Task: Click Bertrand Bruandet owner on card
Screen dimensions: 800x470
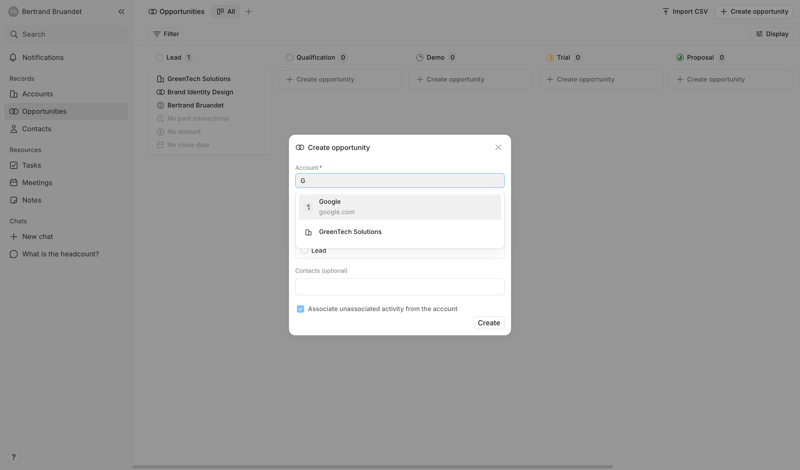Action: [x=190, y=105]
